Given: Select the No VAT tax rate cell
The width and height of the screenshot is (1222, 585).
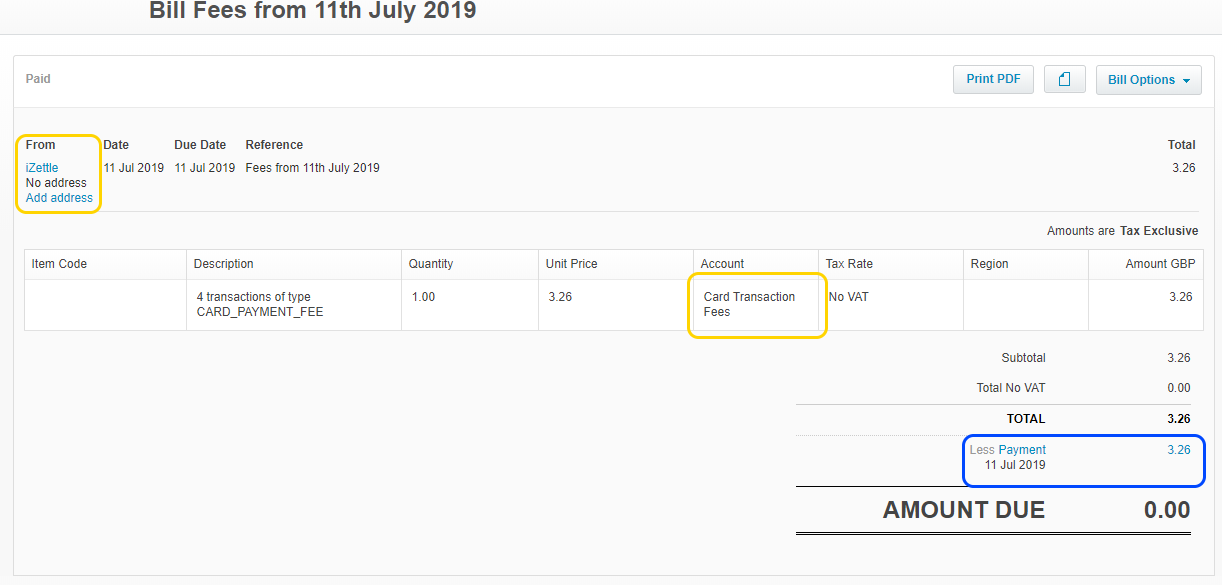Looking at the screenshot, I should (849, 297).
